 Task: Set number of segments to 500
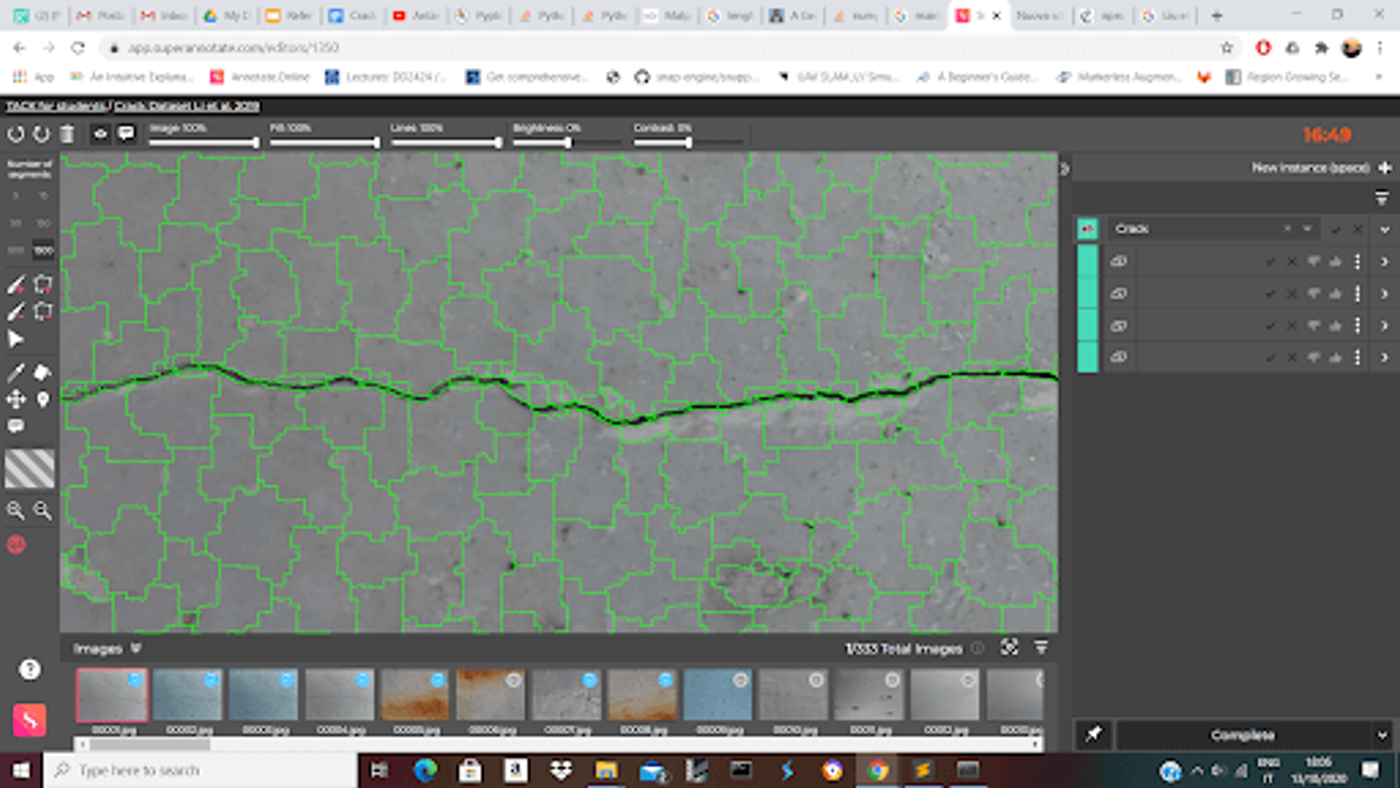[x=16, y=250]
